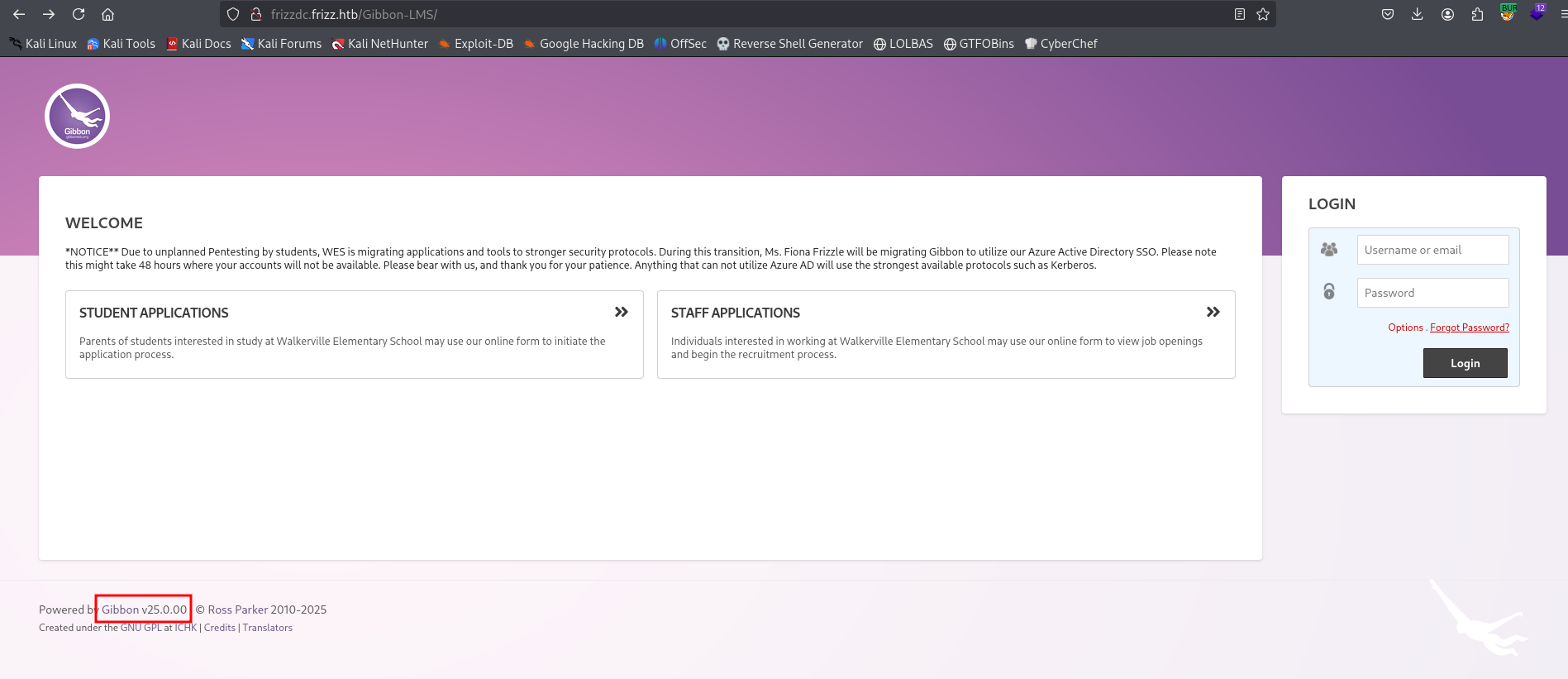
Task: Click the Burp proxy extension icon
Action: click(1508, 13)
